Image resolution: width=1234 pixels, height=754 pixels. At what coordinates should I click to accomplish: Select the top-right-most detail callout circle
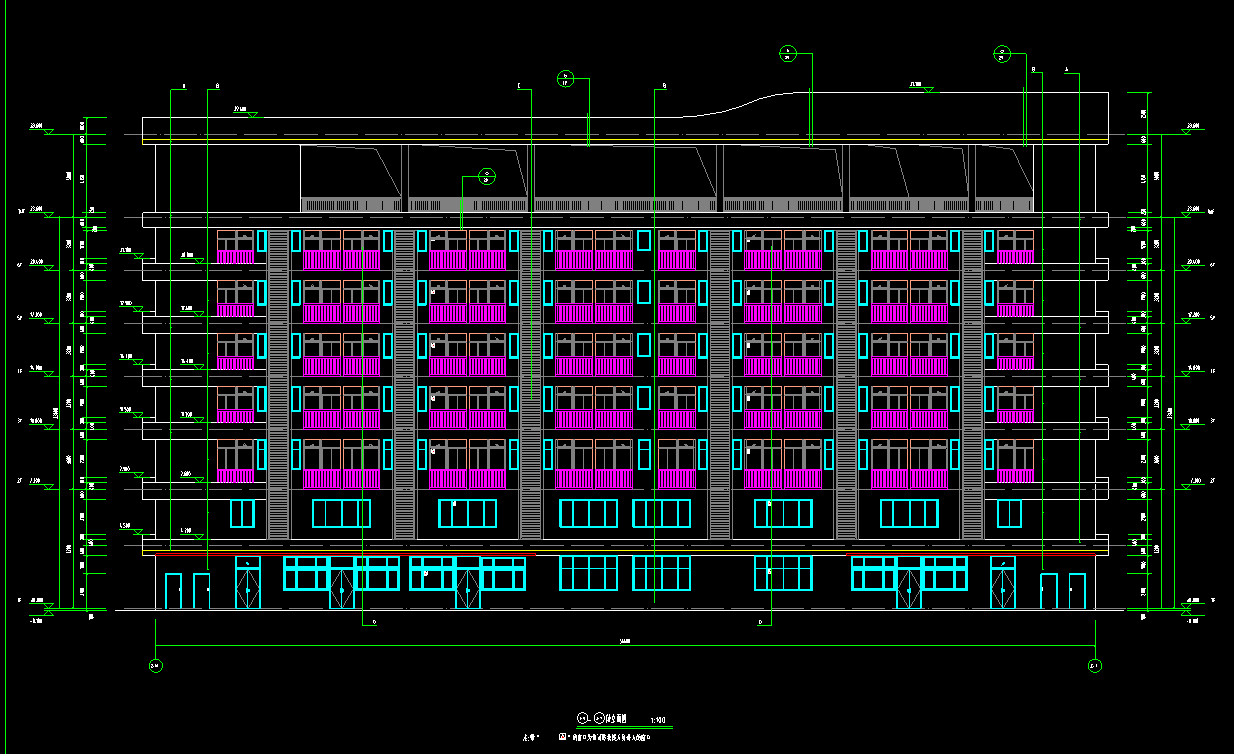1002,53
